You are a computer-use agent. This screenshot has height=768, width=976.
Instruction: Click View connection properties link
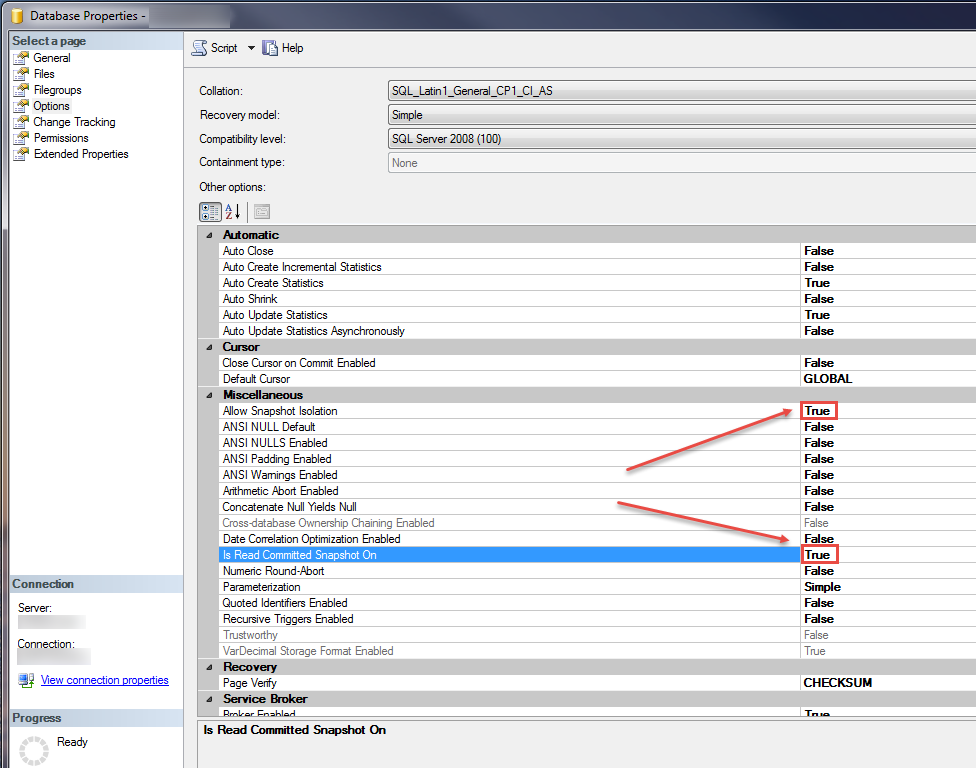click(x=104, y=680)
